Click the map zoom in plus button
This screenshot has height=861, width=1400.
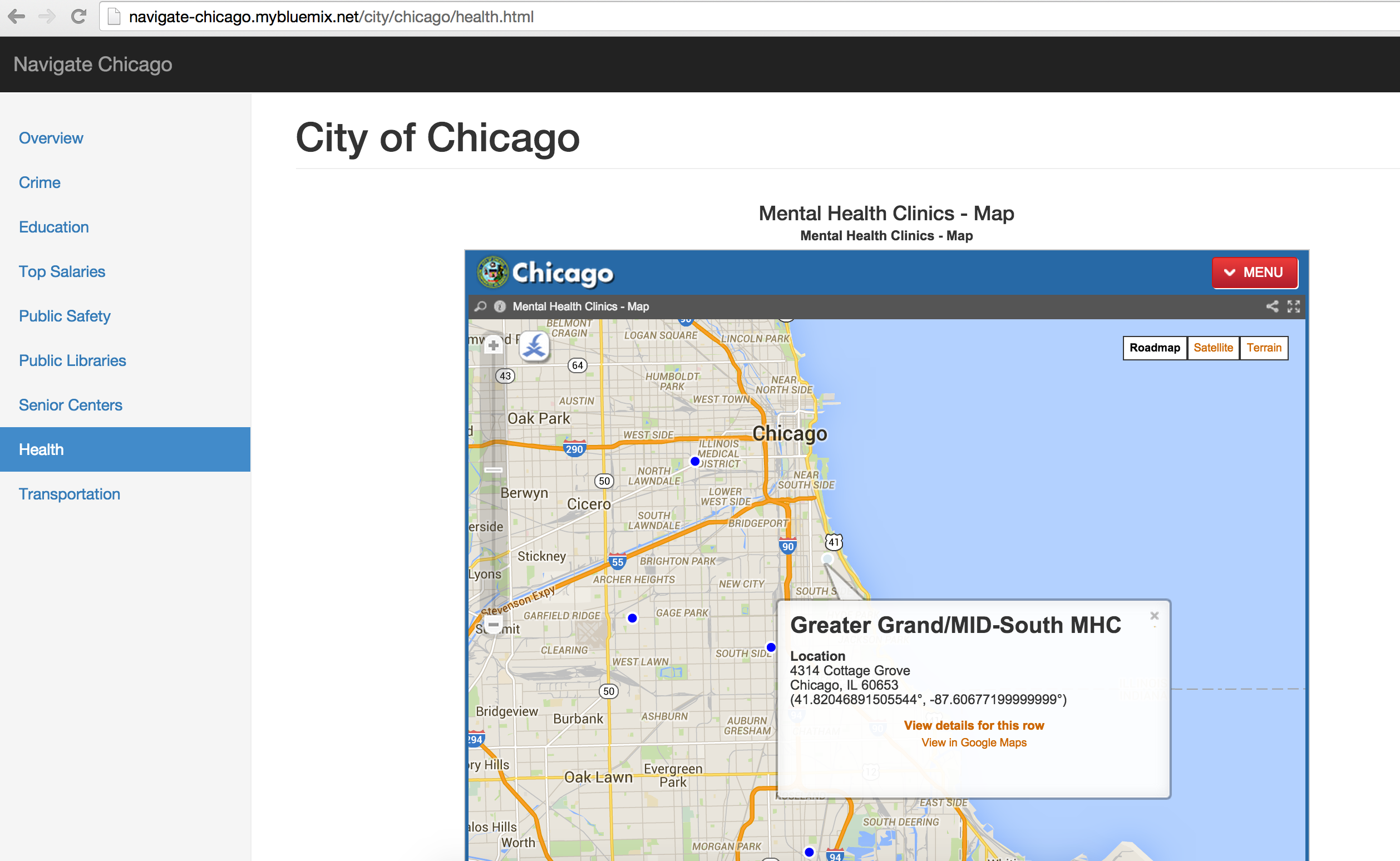coord(493,345)
